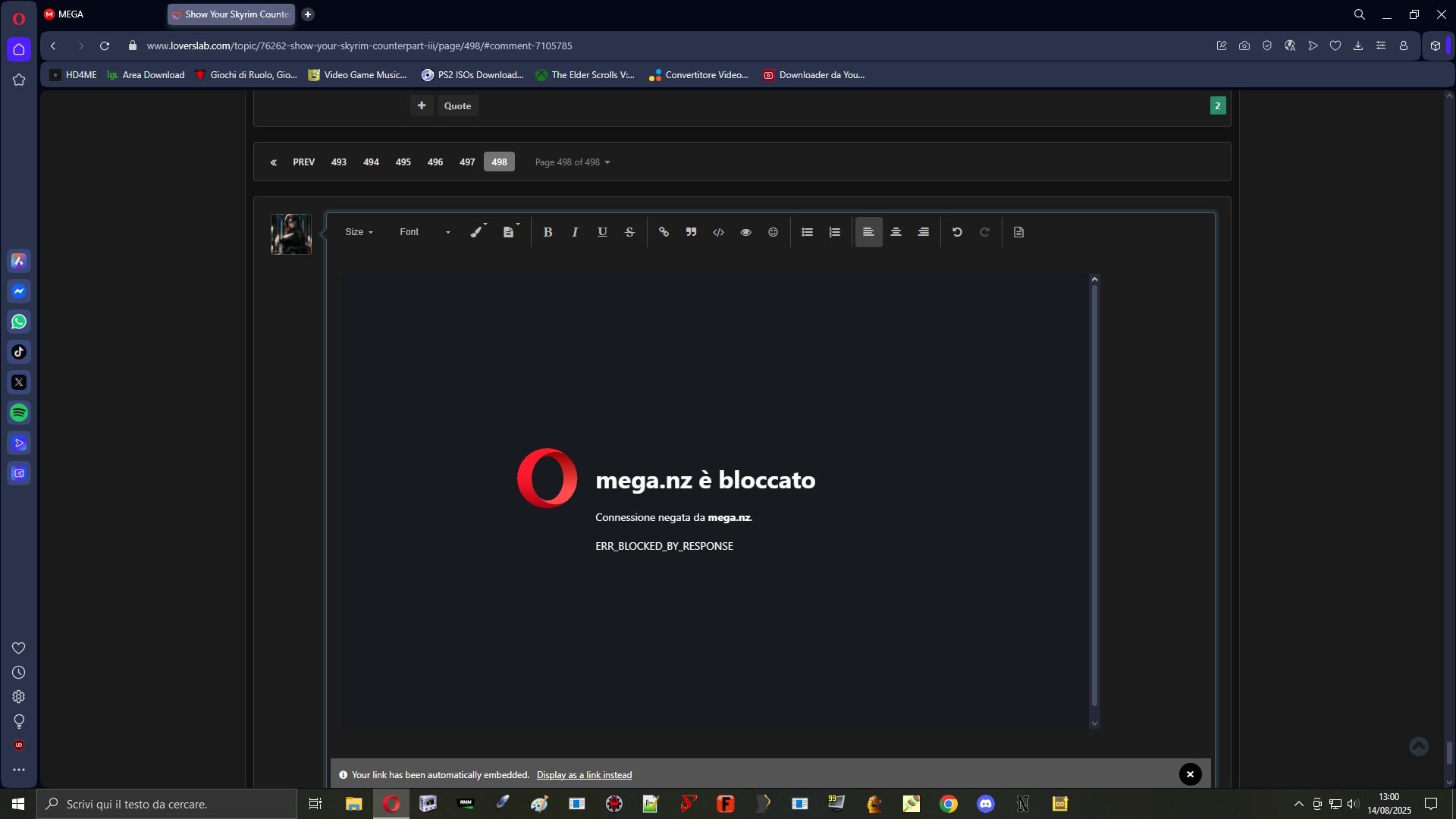Click the embedded frame scrollbar

1094,497
